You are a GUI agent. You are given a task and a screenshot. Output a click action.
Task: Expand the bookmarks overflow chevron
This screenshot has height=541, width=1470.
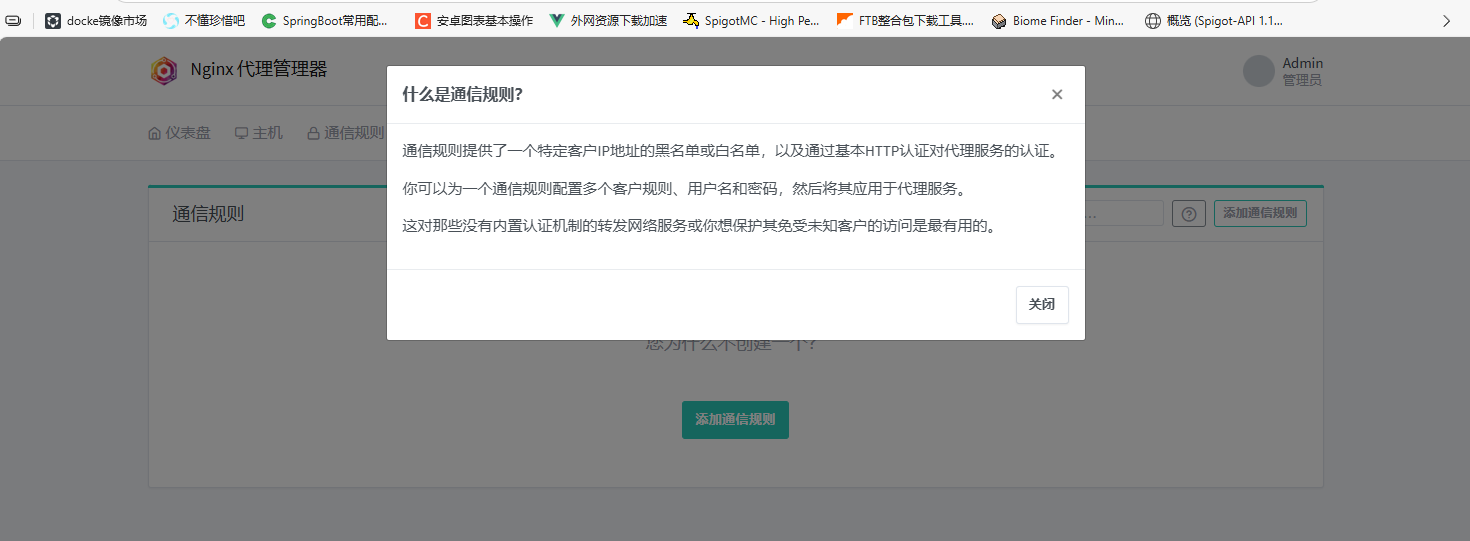(1446, 20)
